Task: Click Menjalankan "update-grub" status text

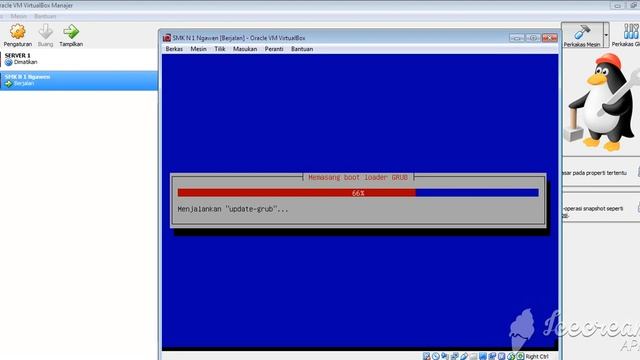Action: pos(233,209)
